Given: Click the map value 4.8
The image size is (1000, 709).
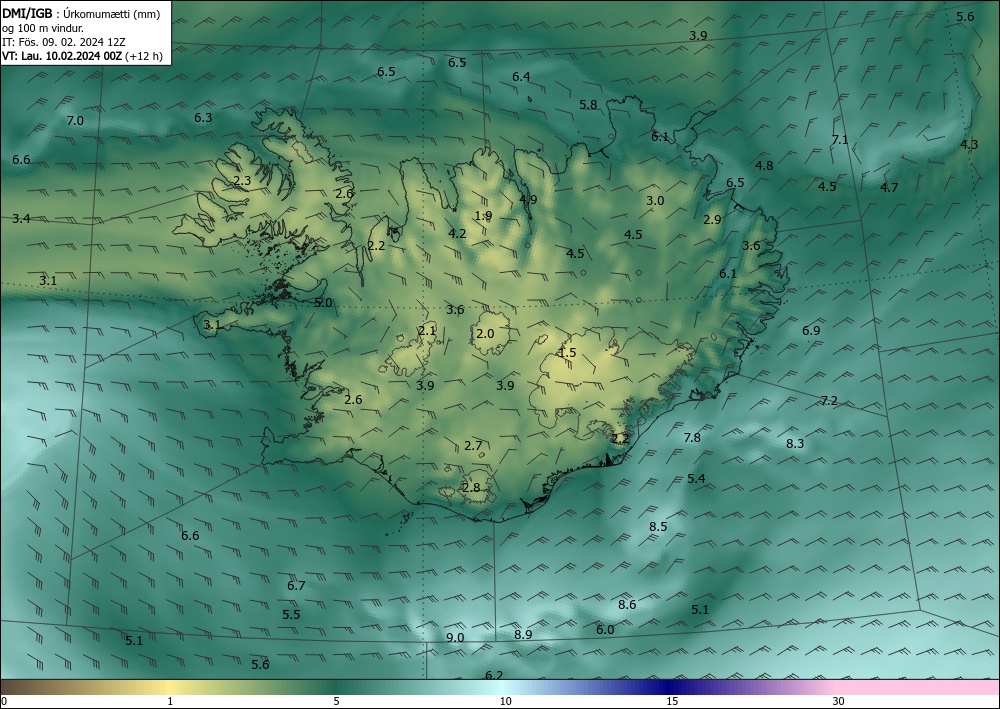Looking at the screenshot, I should click(764, 166).
